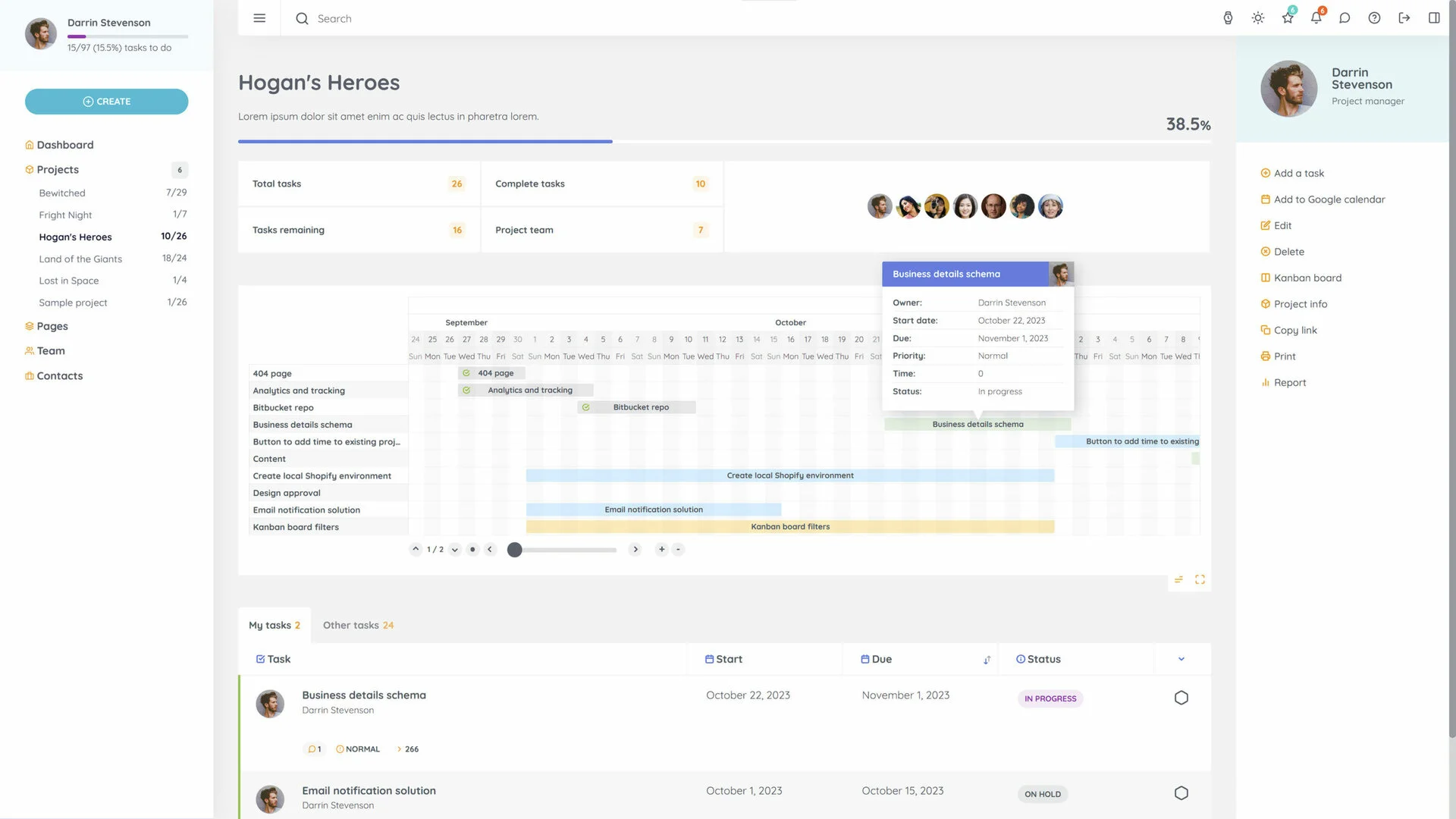The height and width of the screenshot is (819, 1456).
Task: Toggle light/dark theme sun icon
Action: [x=1258, y=18]
